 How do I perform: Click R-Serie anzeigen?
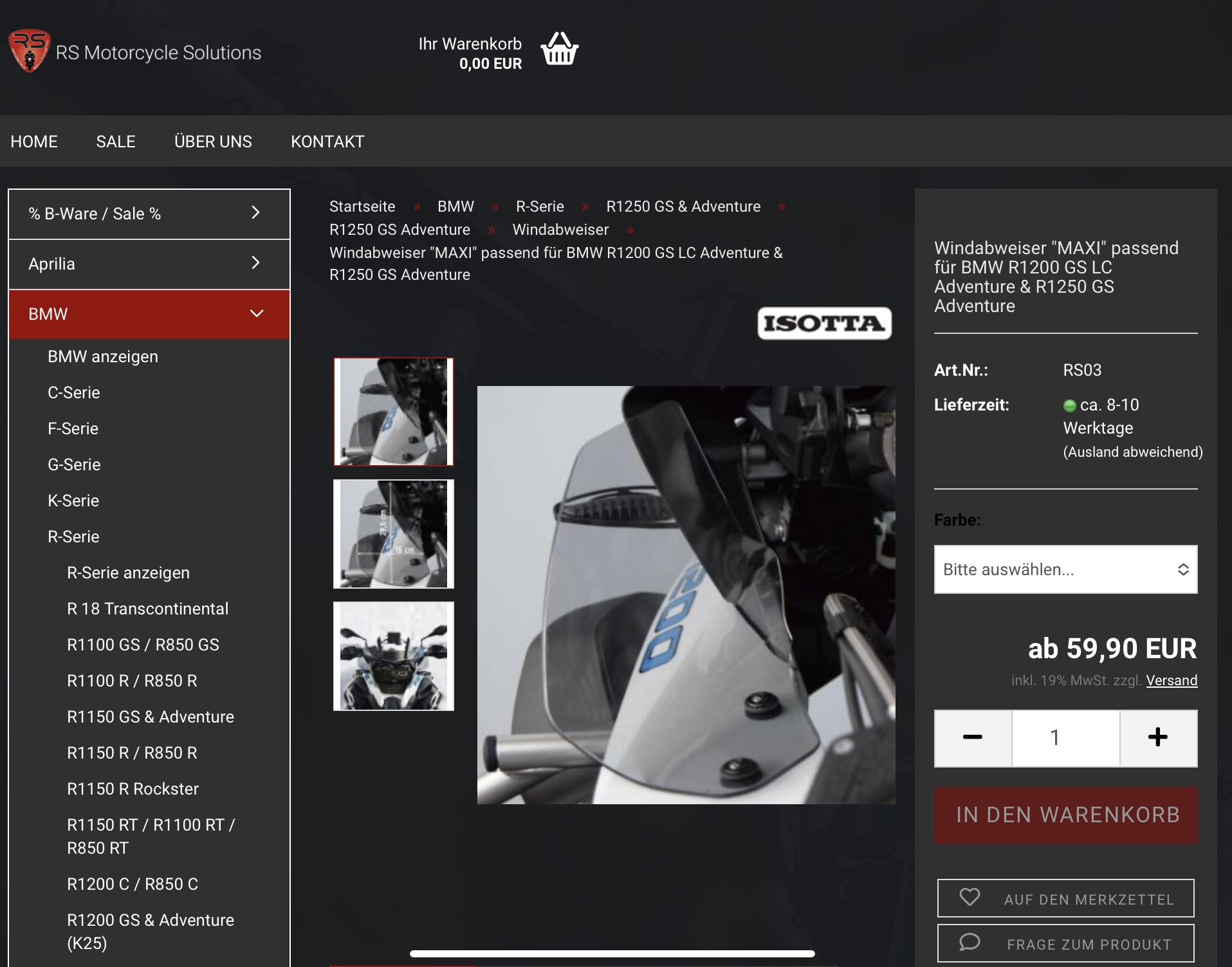point(128,573)
